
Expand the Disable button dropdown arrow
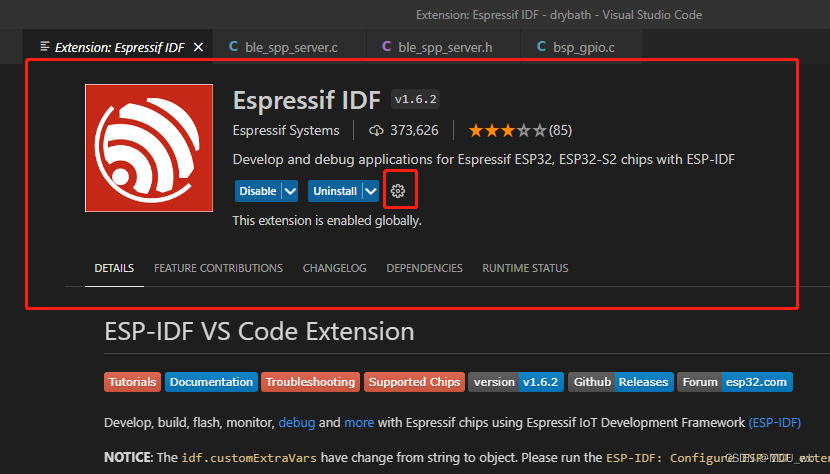pyautogui.click(x=290, y=191)
